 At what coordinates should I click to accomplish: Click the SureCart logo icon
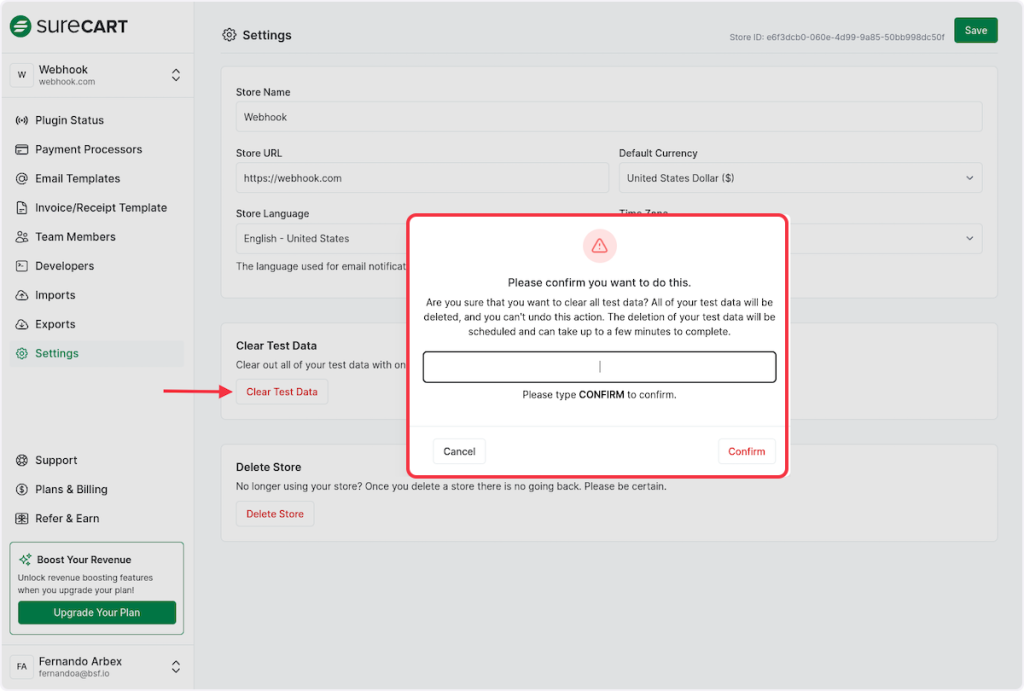tap(21, 27)
